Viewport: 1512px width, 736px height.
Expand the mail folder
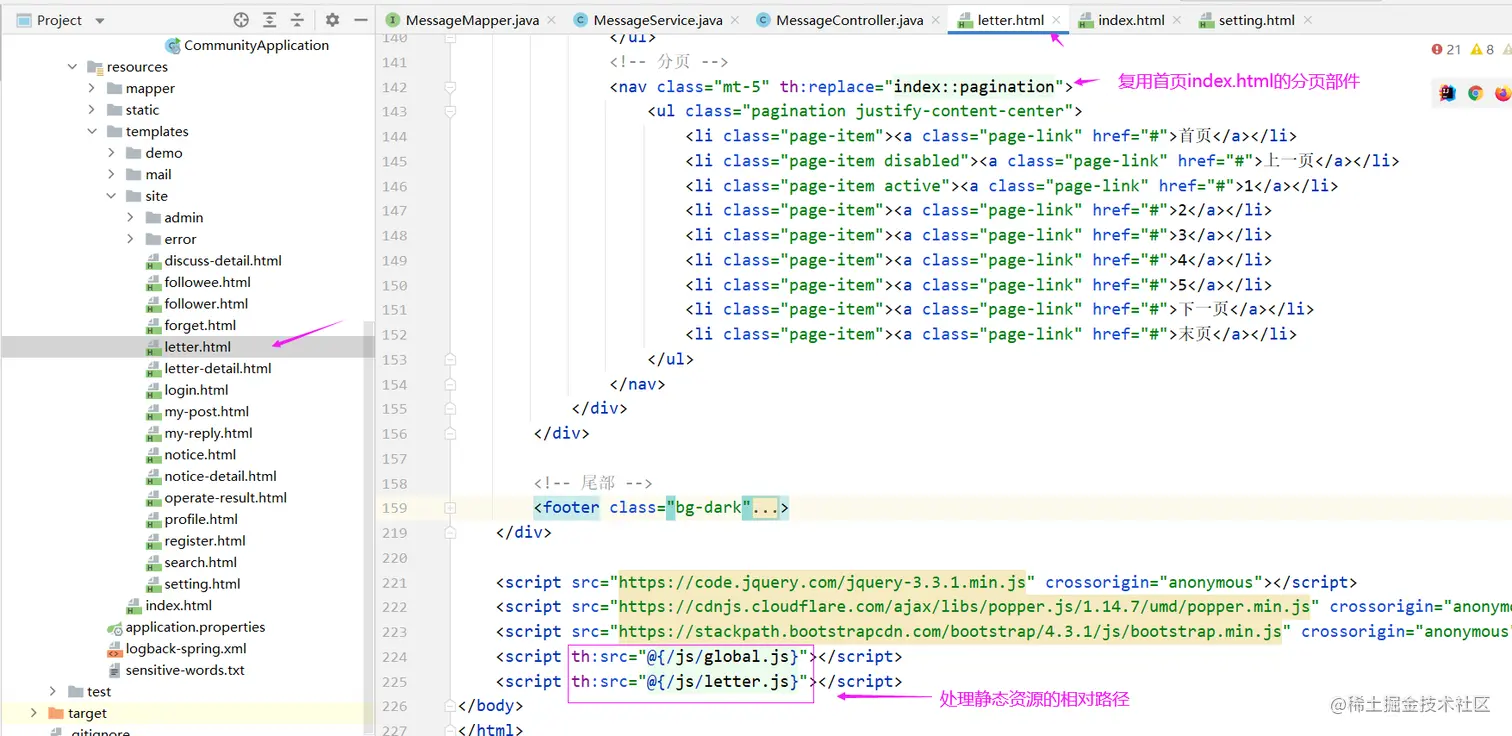pos(111,174)
